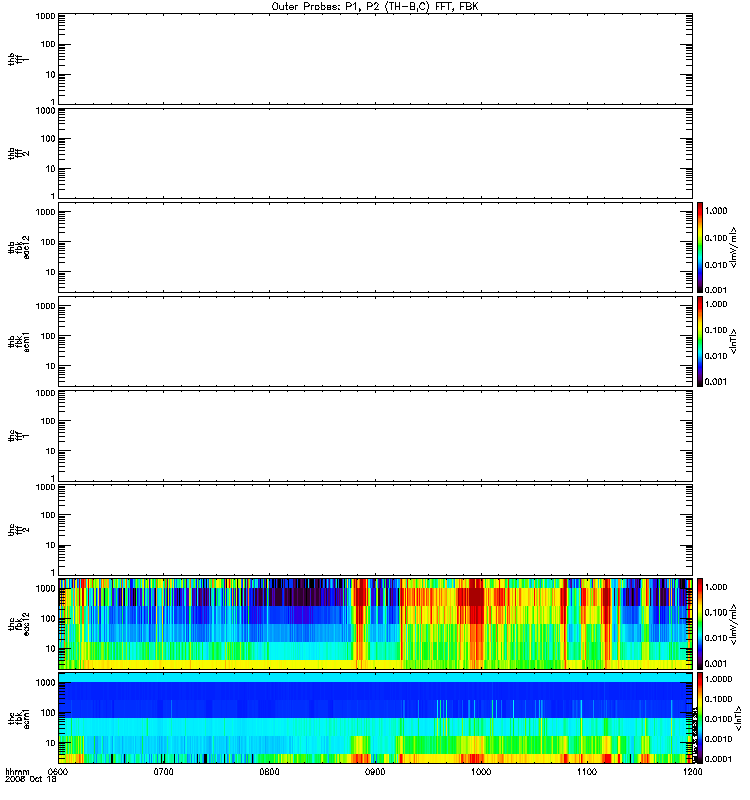Click the thb fbk scm1 nT color bar
Screen dimensions: 750x800
[x=700, y=341]
